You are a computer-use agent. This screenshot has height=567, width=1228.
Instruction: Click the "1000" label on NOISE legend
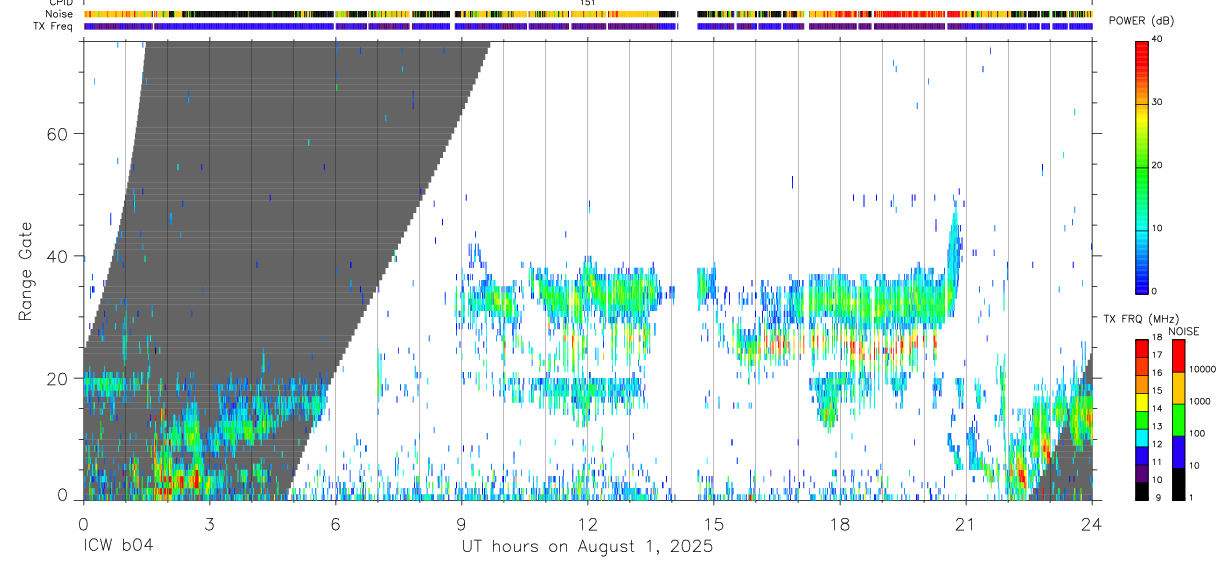[x=1201, y=402]
